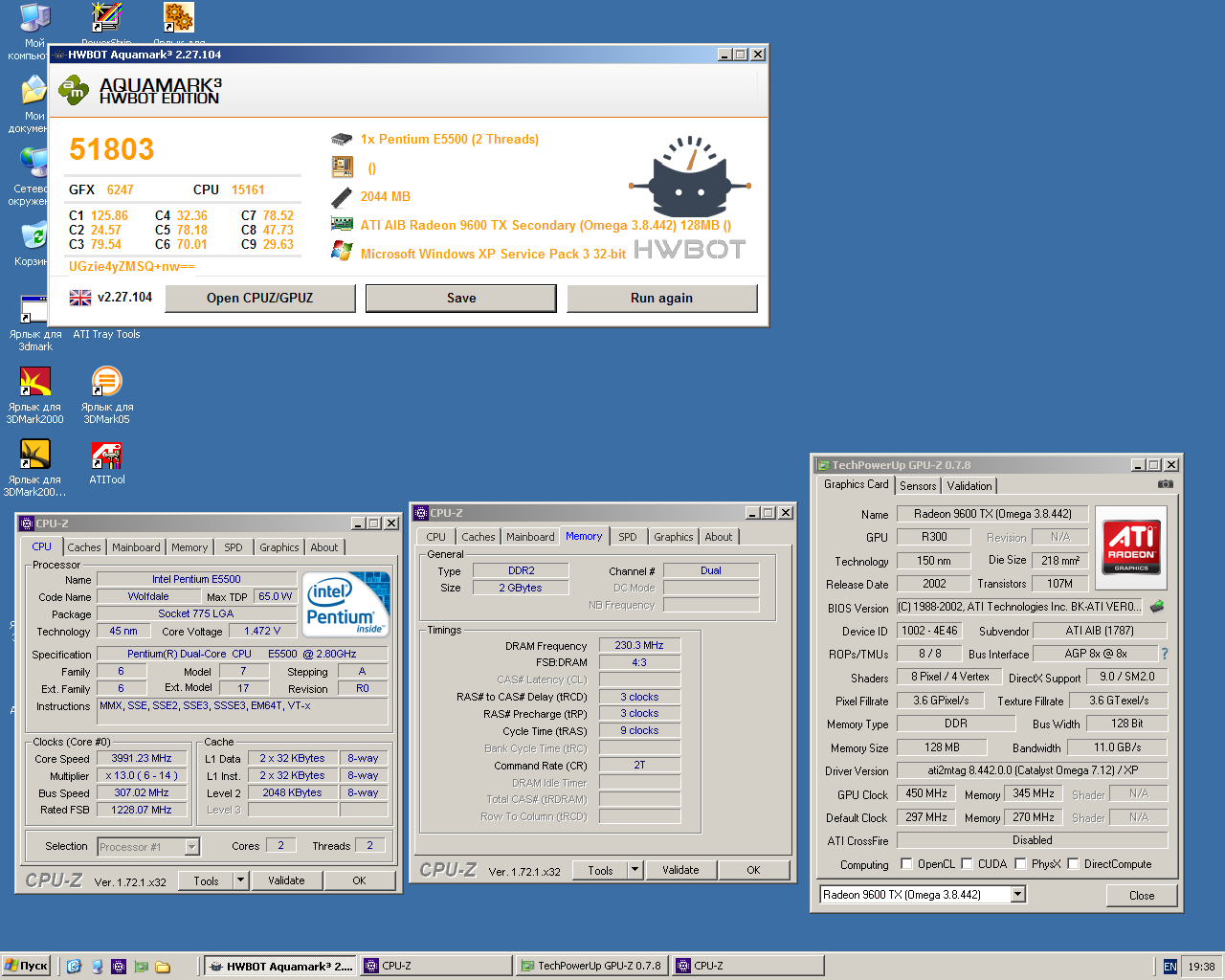Click Run again button in Aquamark
Image resolution: width=1225 pixels, height=980 pixels.
(662, 298)
